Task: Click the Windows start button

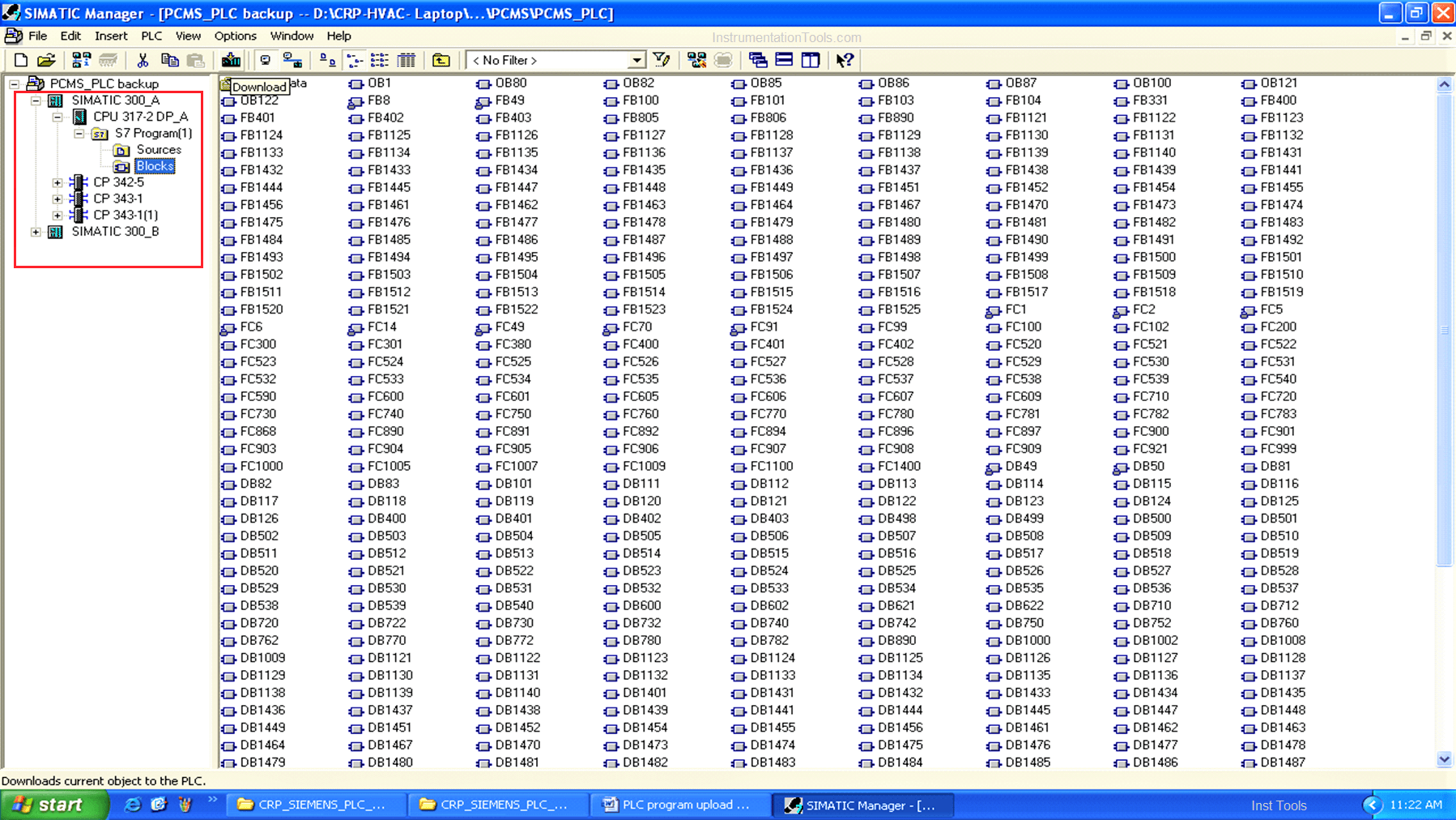Action: pyautogui.click(x=55, y=805)
